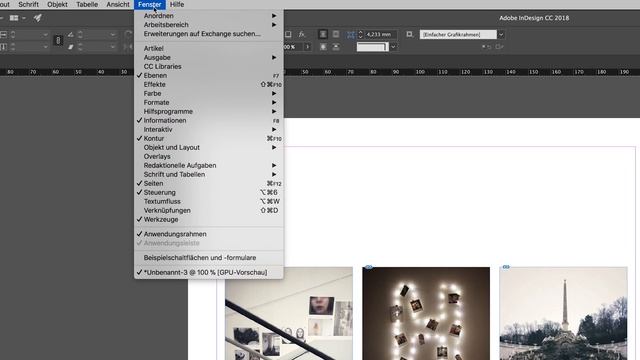Close the Fenster menu via its title
This screenshot has width=640, height=360.
point(150,4)
